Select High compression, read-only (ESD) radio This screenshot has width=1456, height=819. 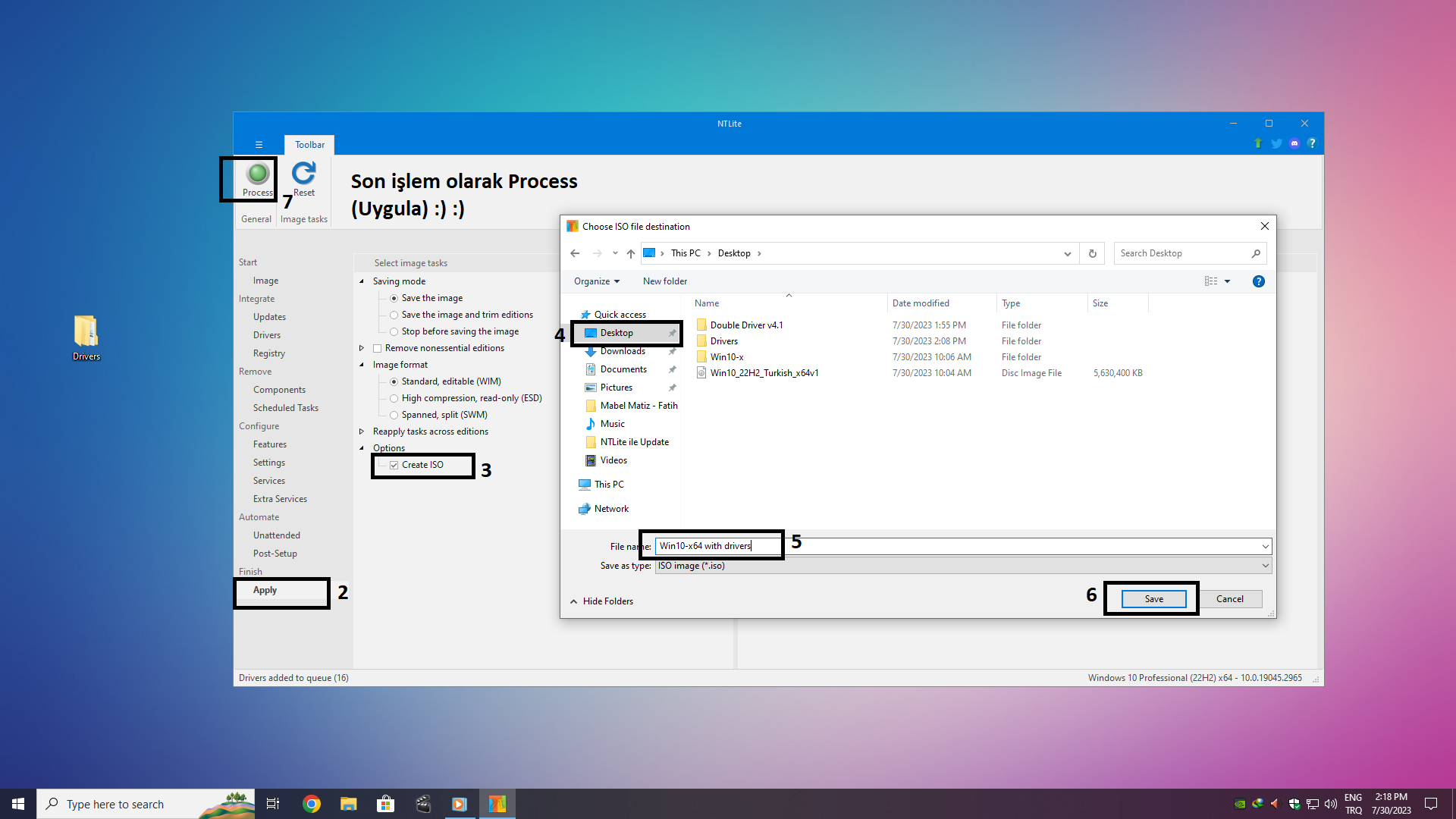(394, 398)
